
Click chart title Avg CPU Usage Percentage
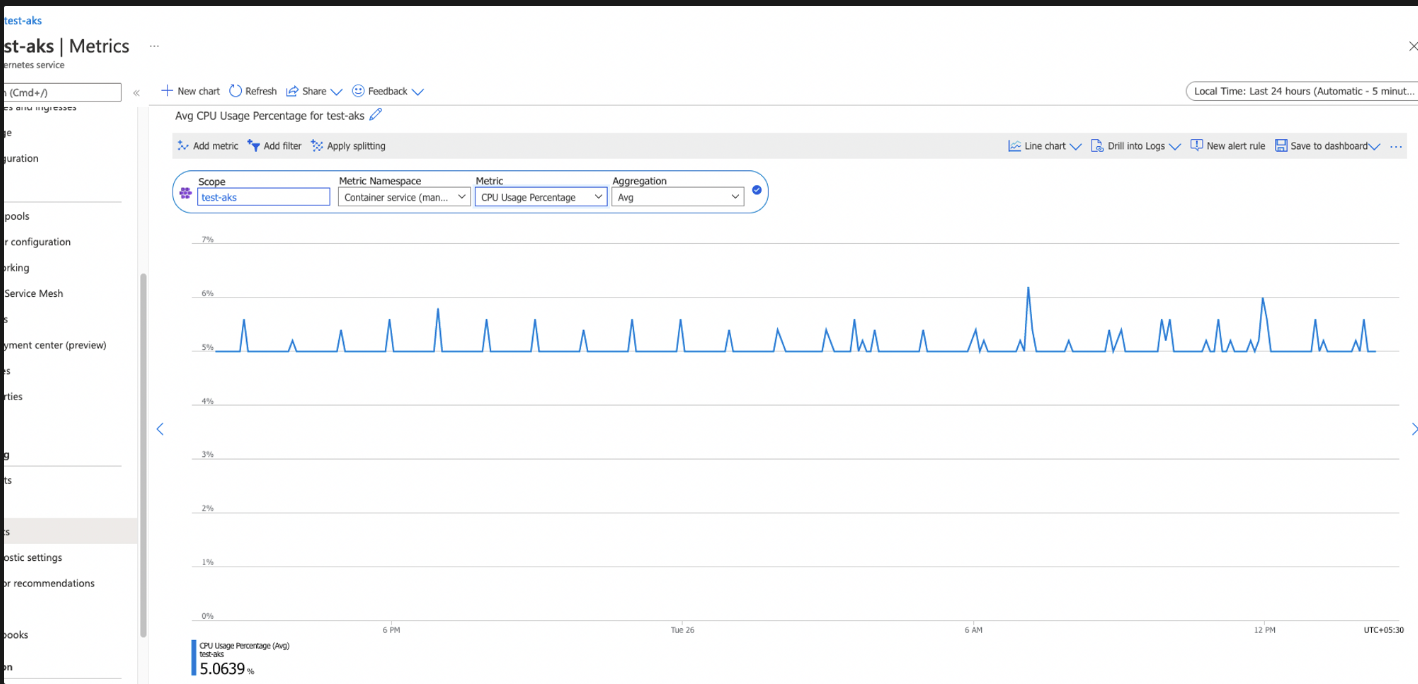click(x=270, y=115)
